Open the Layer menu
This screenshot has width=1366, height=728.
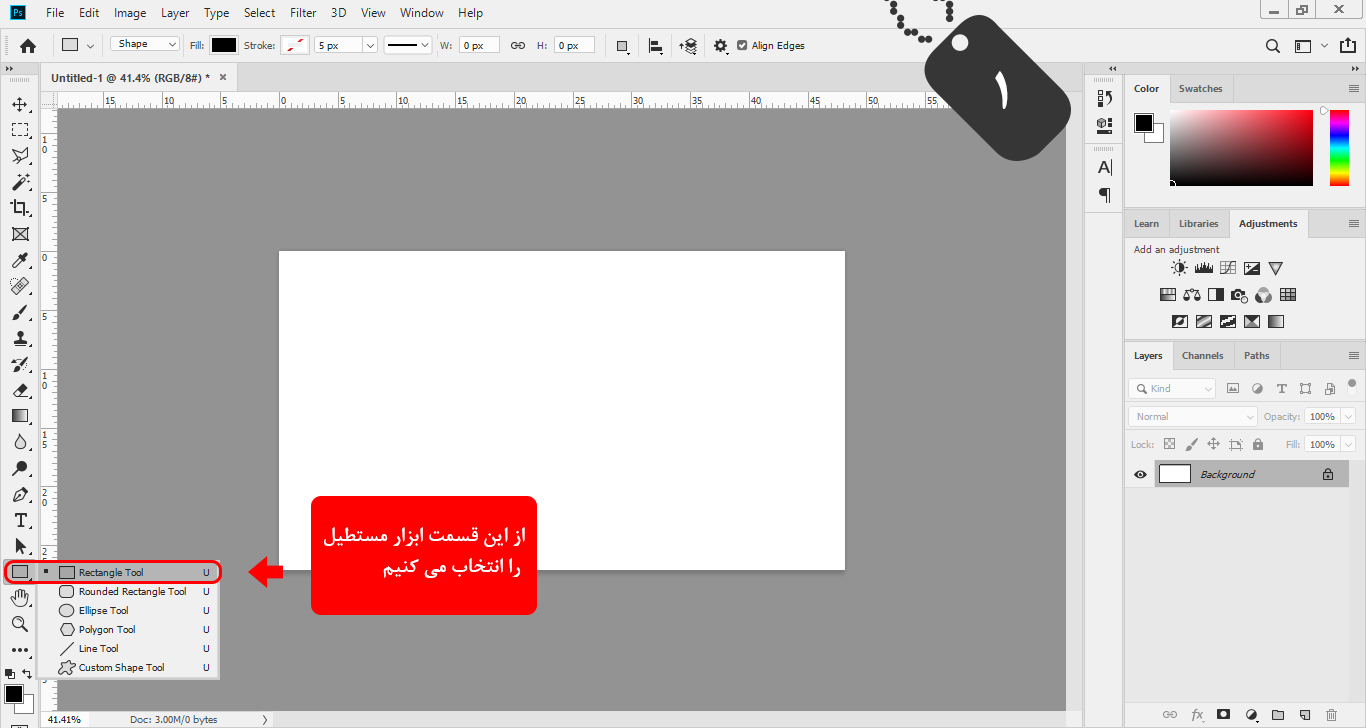(x=175, y=13)
